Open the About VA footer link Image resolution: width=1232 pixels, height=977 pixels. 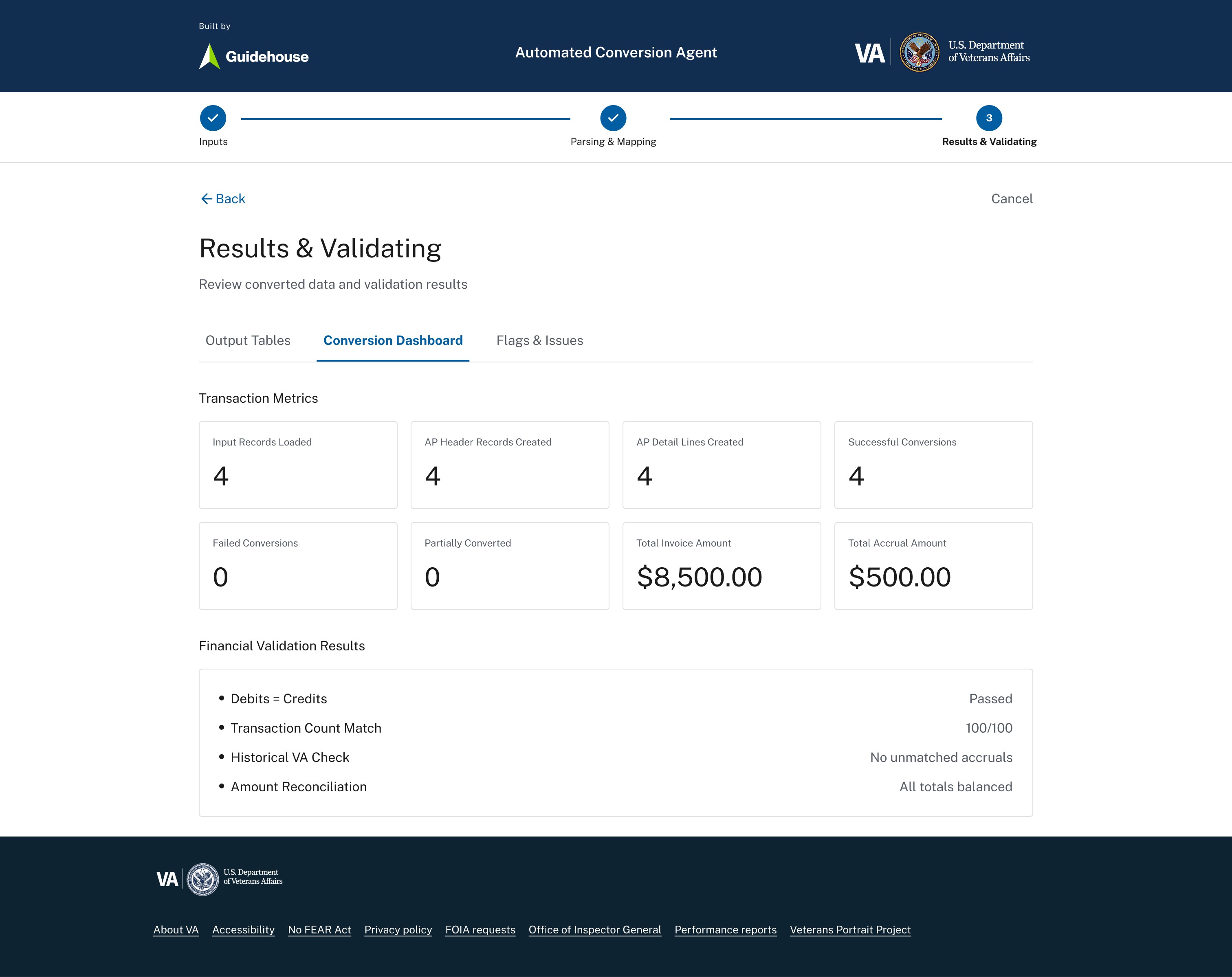(x=176, y=930)
